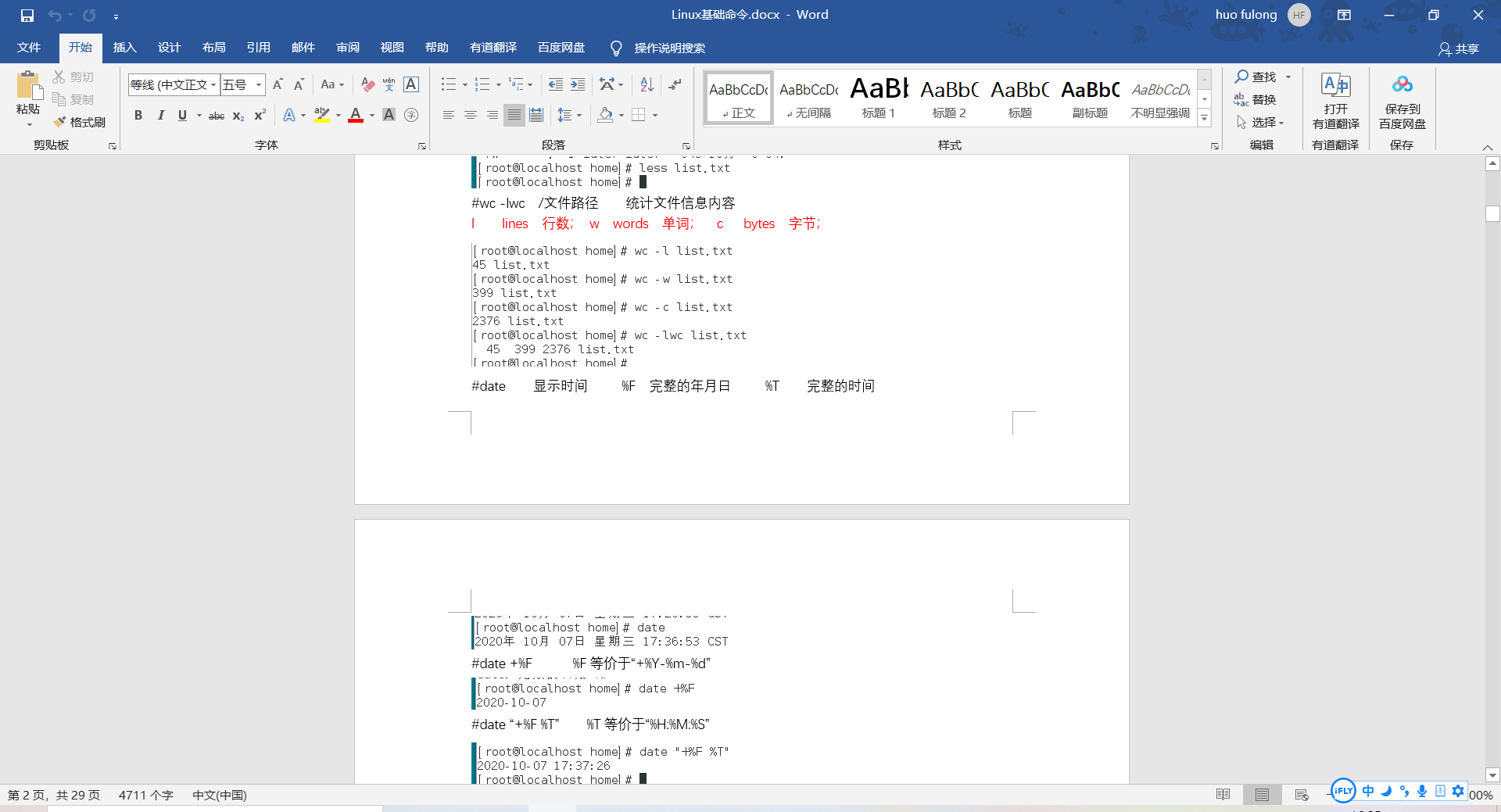Image resolution: width=1501 pixels, height=812 pixels.
Task: Click the Tell Me search box
Action: point(669,48)
